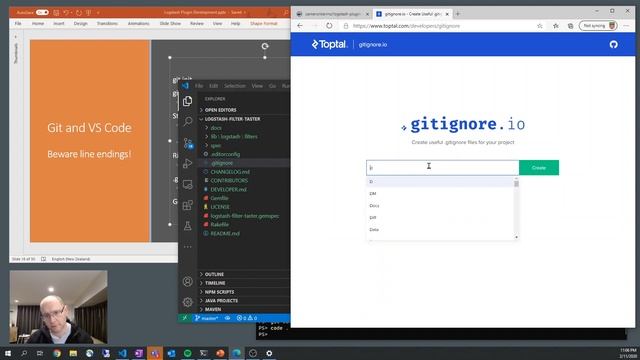Open browser Settings and more menu
This screenshot has width=640, height=360.
(x=626, y=26)
